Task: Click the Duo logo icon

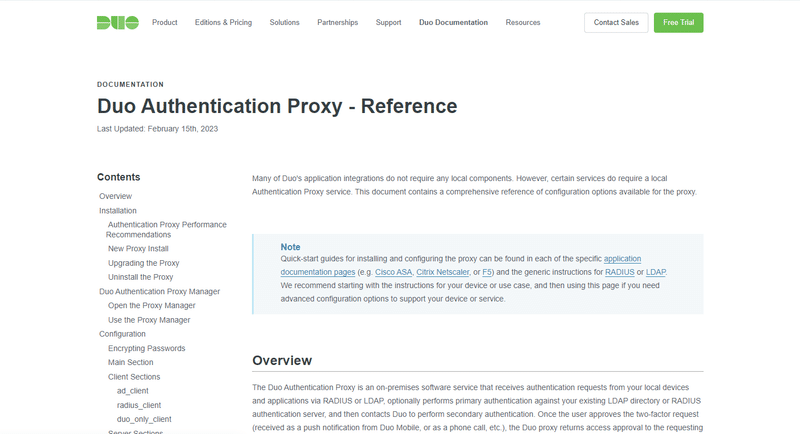Action: (118, 22)
